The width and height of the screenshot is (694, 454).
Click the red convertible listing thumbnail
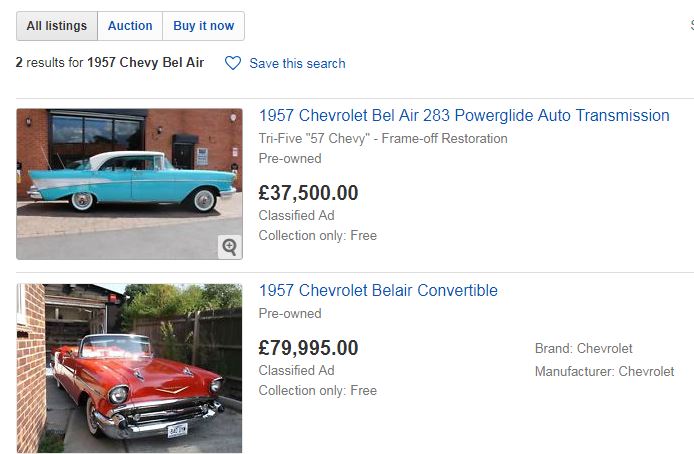pos(129,368)
